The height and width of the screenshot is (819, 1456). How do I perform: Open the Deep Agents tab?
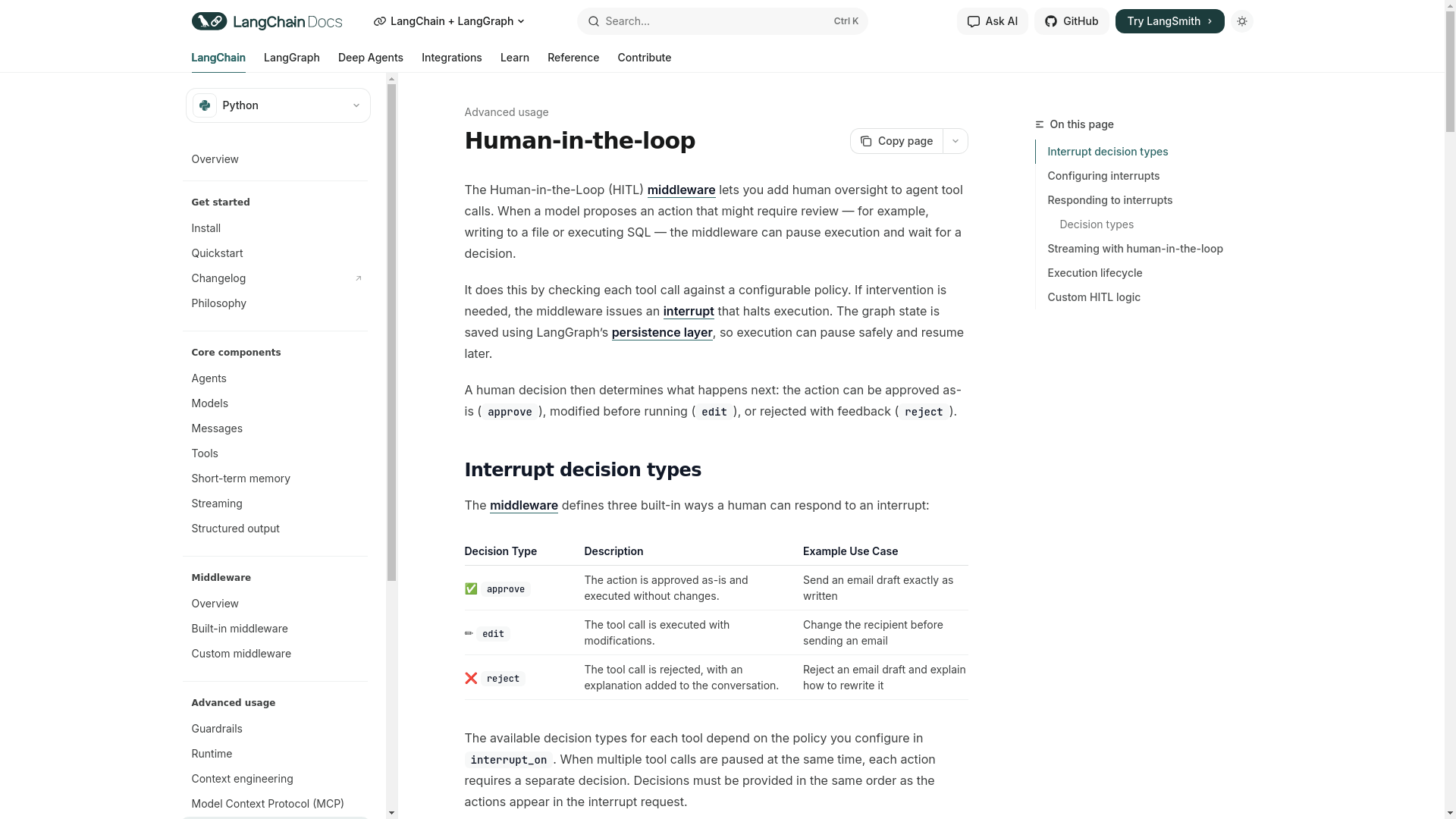371,58
